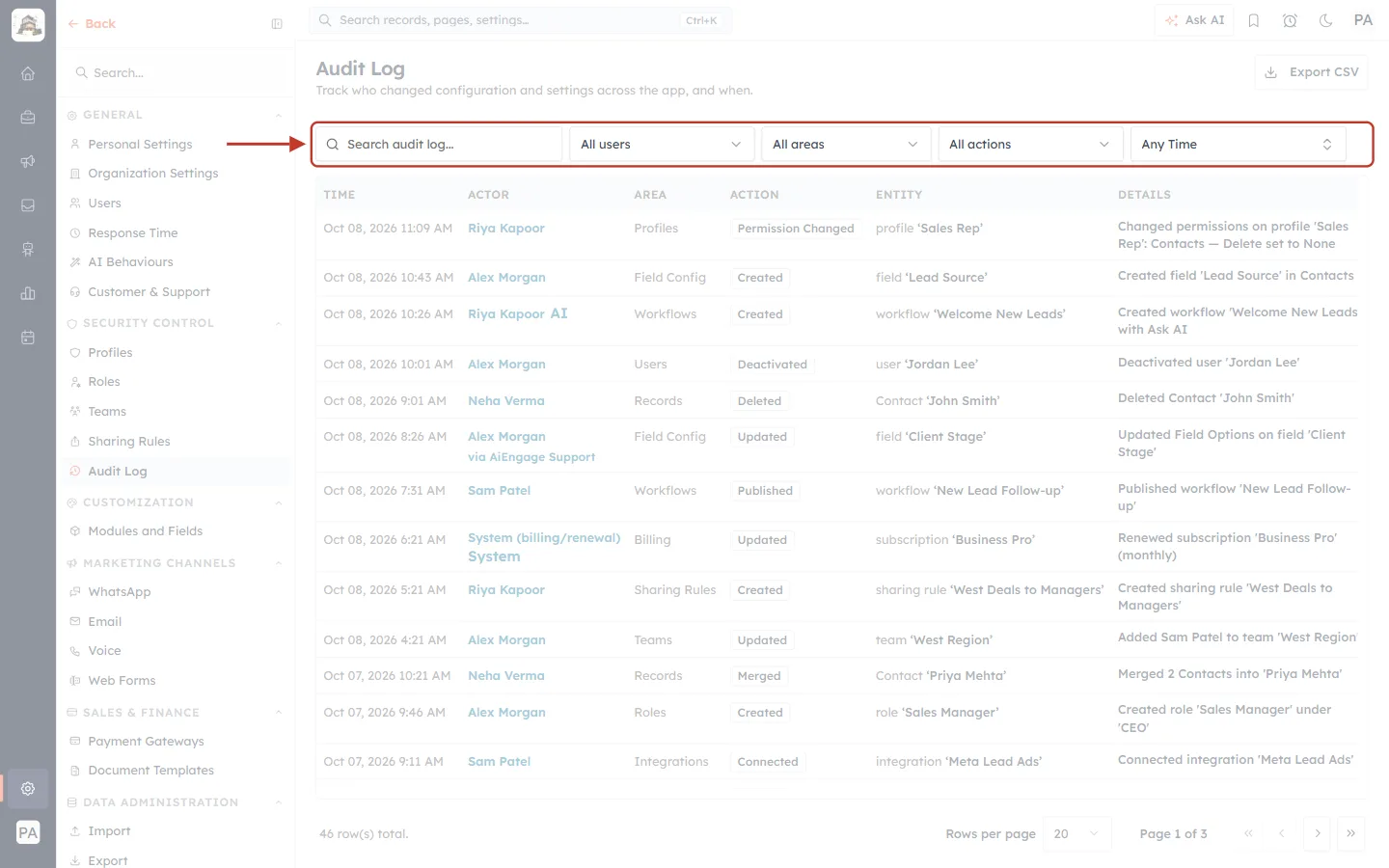Screen dimensions: 1389x868
Task: Select Modules and Fields menu item
Action: click(145, 531)
